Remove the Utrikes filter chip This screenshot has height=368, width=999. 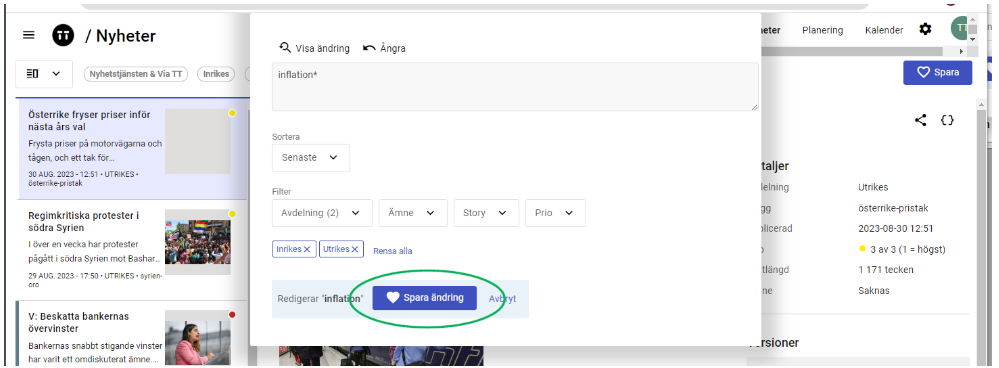point(355,250)
